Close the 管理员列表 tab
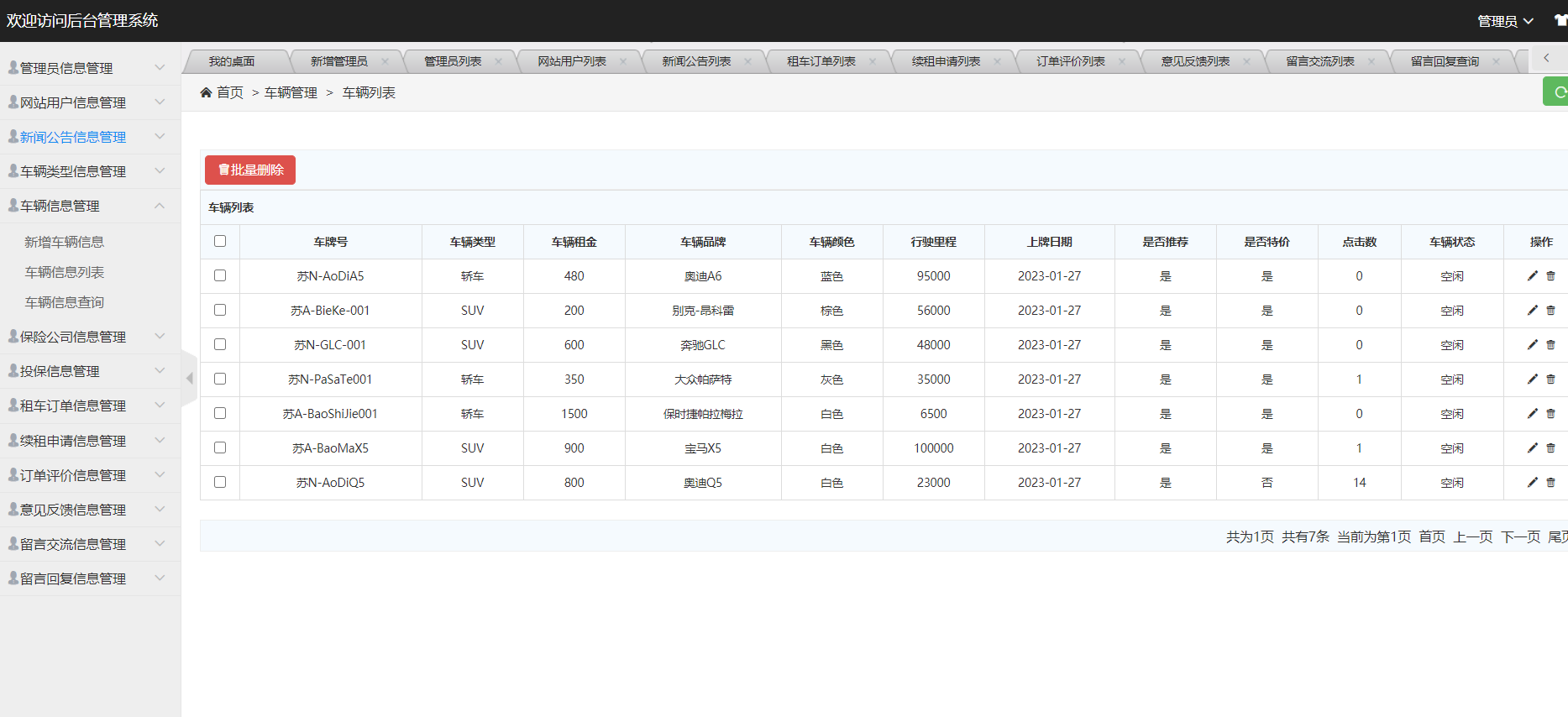Image resolution: width=1568 pixels, height=717 pixels. pos(498,61)
